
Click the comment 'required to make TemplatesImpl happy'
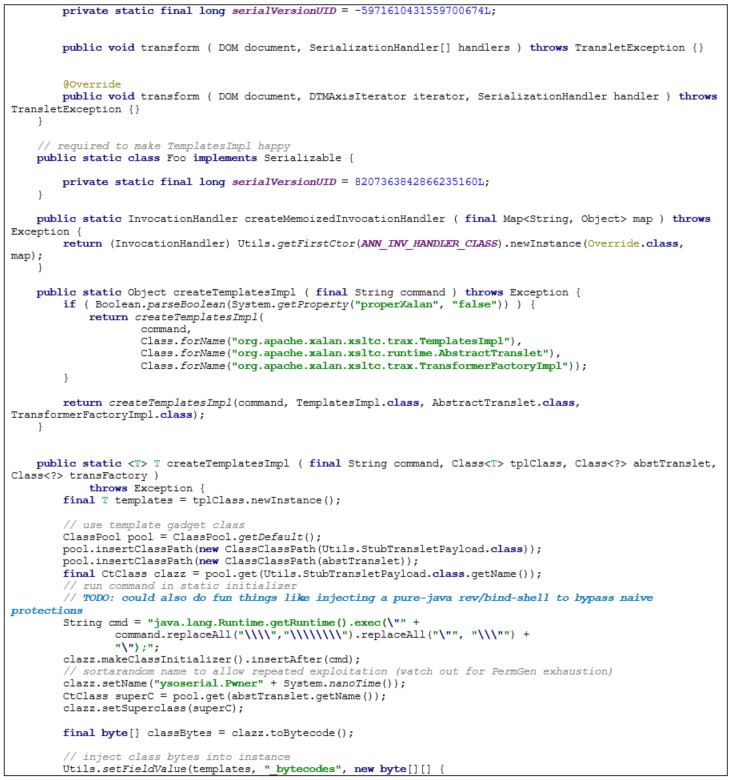(164, 146)
